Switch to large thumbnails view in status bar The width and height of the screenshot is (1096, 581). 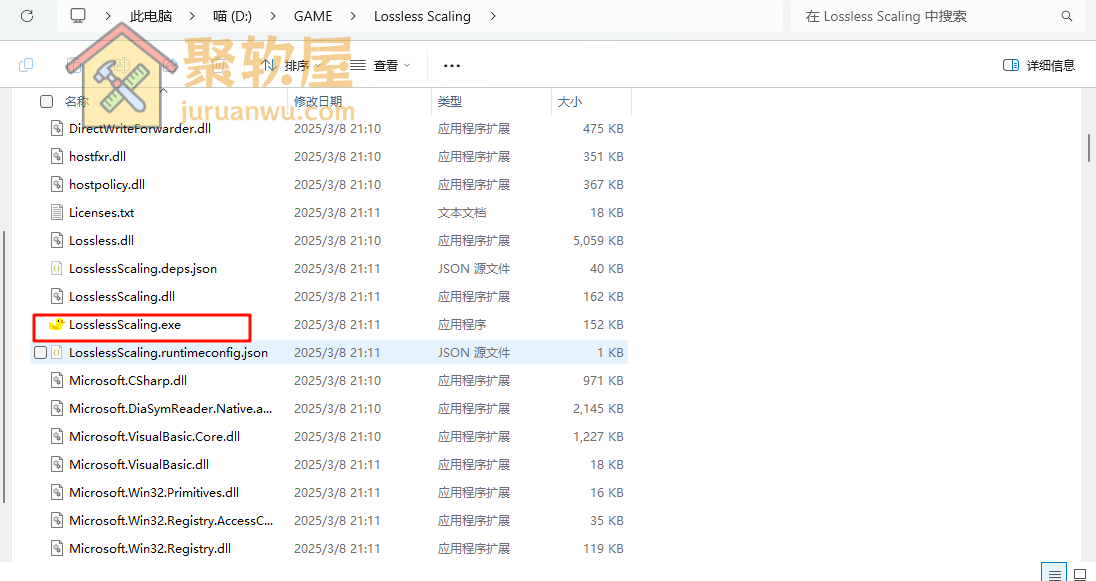1079,573
